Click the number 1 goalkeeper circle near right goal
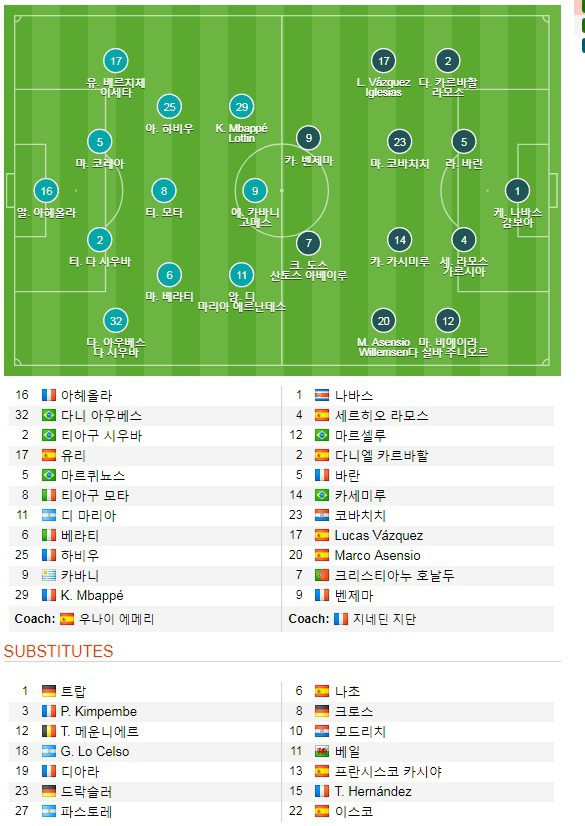This screenshot has height=826, width=585. pyautogui.click(x=517, y=191)
